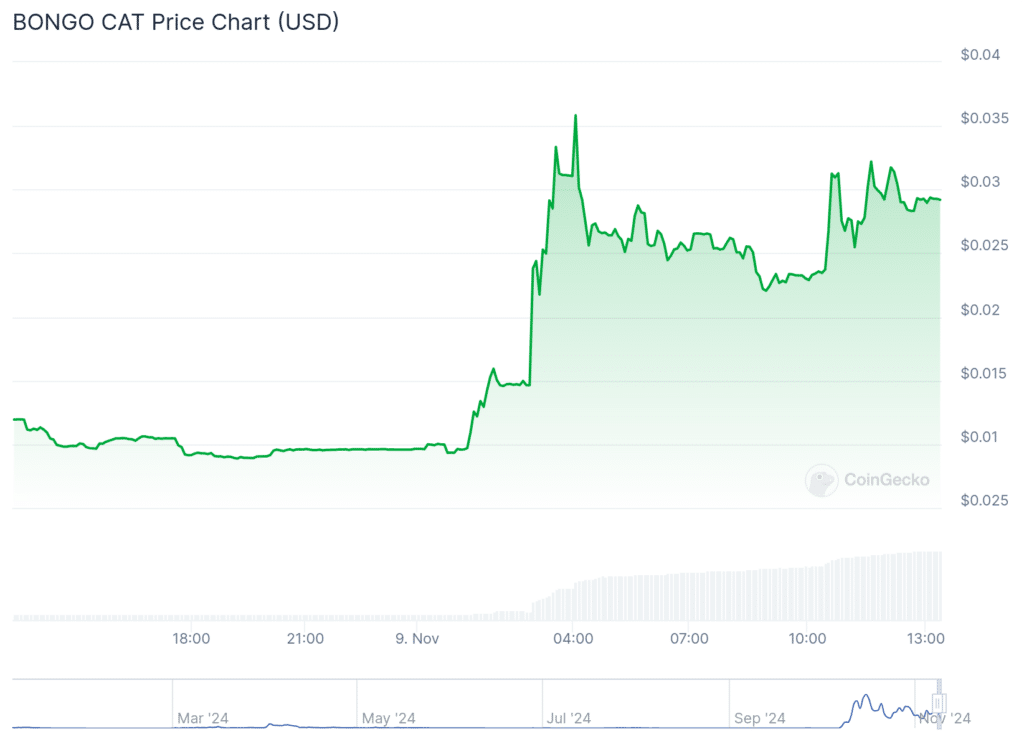This screenshot has height=747, width=1024.
Task: Click the $0.02 price axis label
Action: 981,310
